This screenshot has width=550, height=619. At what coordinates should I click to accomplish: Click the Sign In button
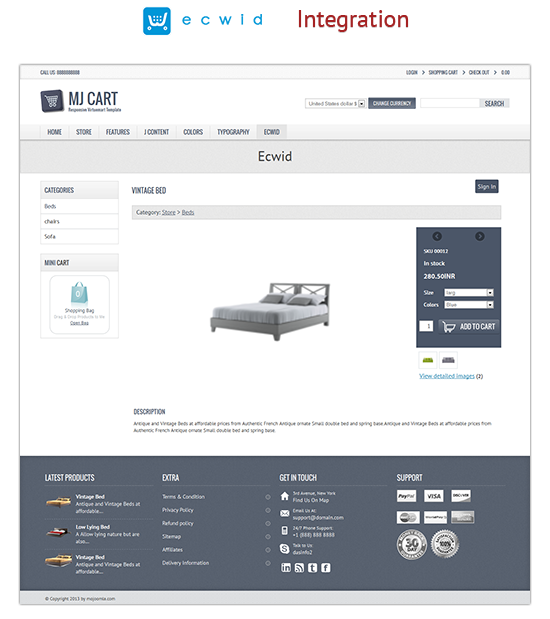[486, 187]
